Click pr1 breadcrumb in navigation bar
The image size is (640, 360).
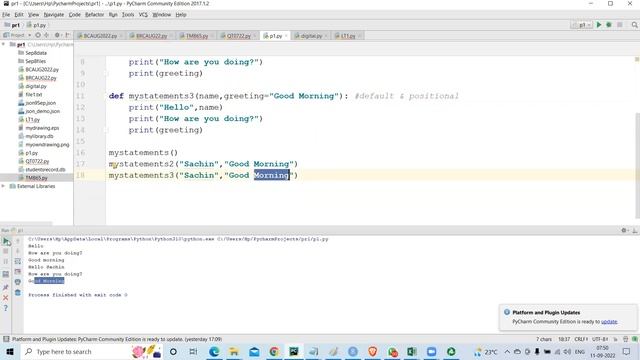[12, 25]
